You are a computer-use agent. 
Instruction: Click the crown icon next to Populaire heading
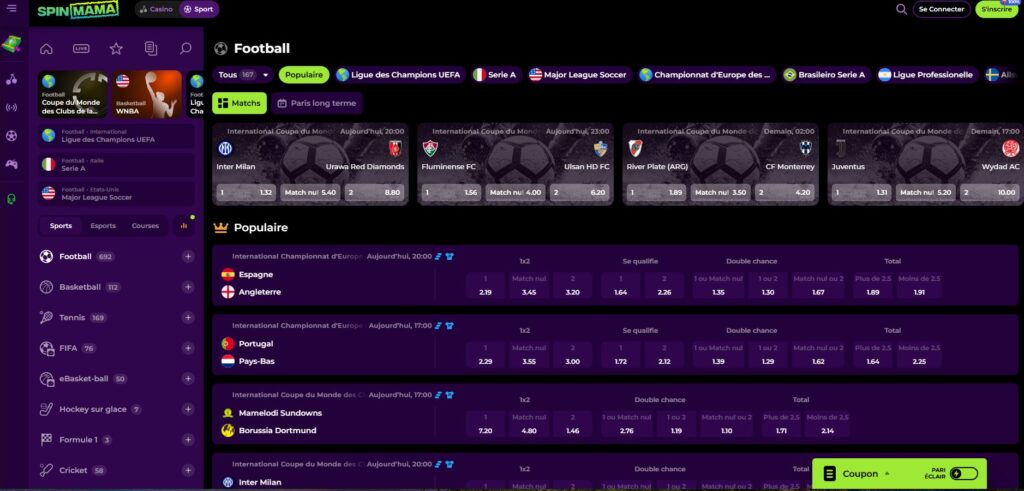[221, 227]
